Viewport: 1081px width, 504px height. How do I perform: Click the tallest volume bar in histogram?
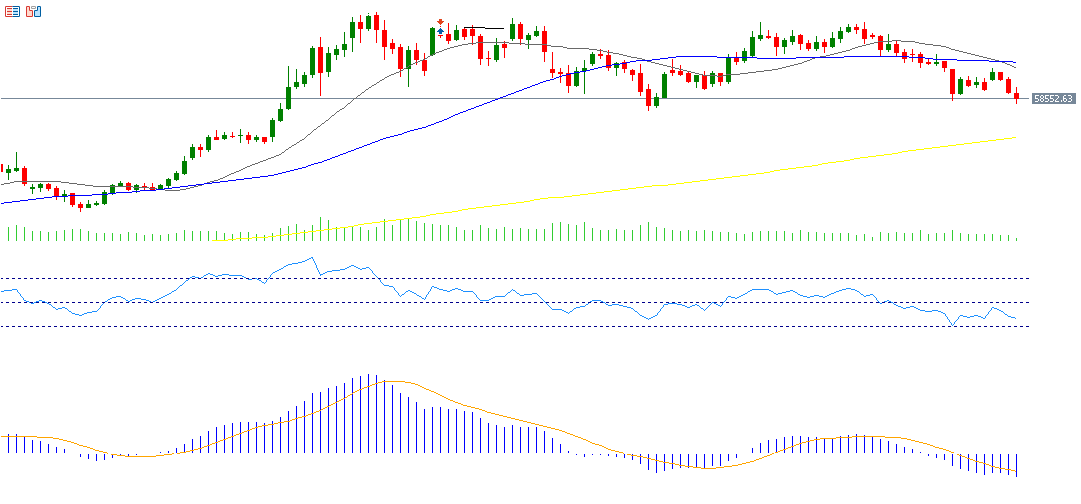click(x=320, y=229)
